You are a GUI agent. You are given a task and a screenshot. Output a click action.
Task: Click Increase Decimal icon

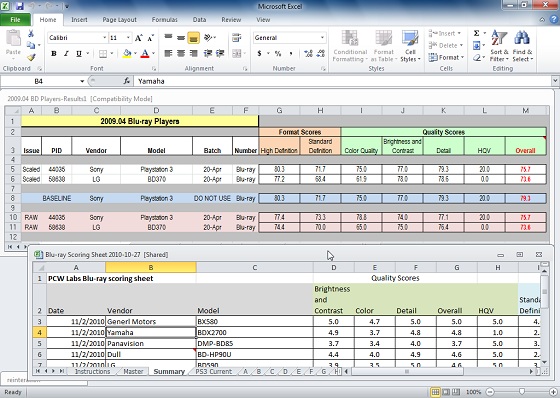coord(308,54)
